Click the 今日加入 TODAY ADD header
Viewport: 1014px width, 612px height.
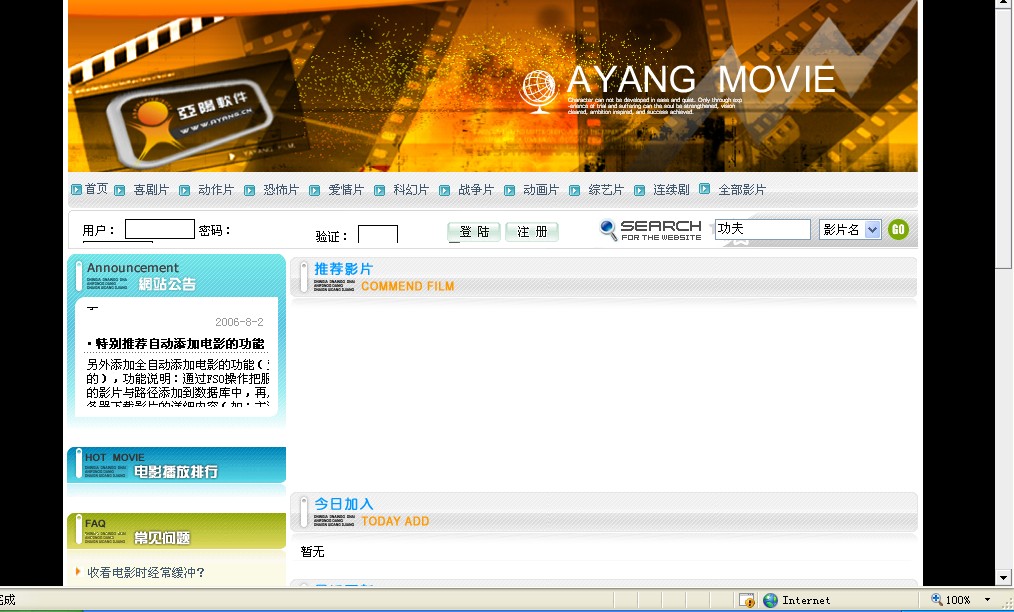coord(603,512)
